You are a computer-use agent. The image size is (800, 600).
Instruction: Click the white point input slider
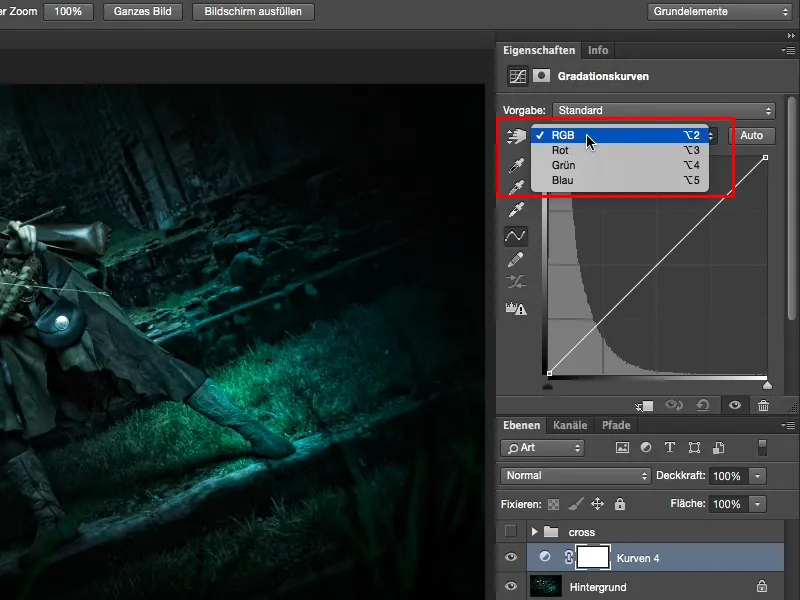[767, 385]
